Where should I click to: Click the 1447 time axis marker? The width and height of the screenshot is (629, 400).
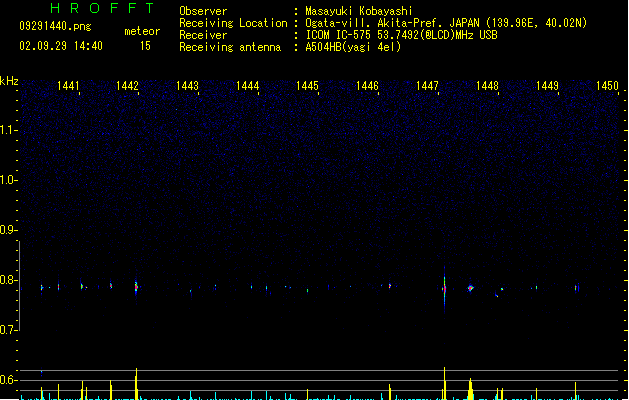427,86
